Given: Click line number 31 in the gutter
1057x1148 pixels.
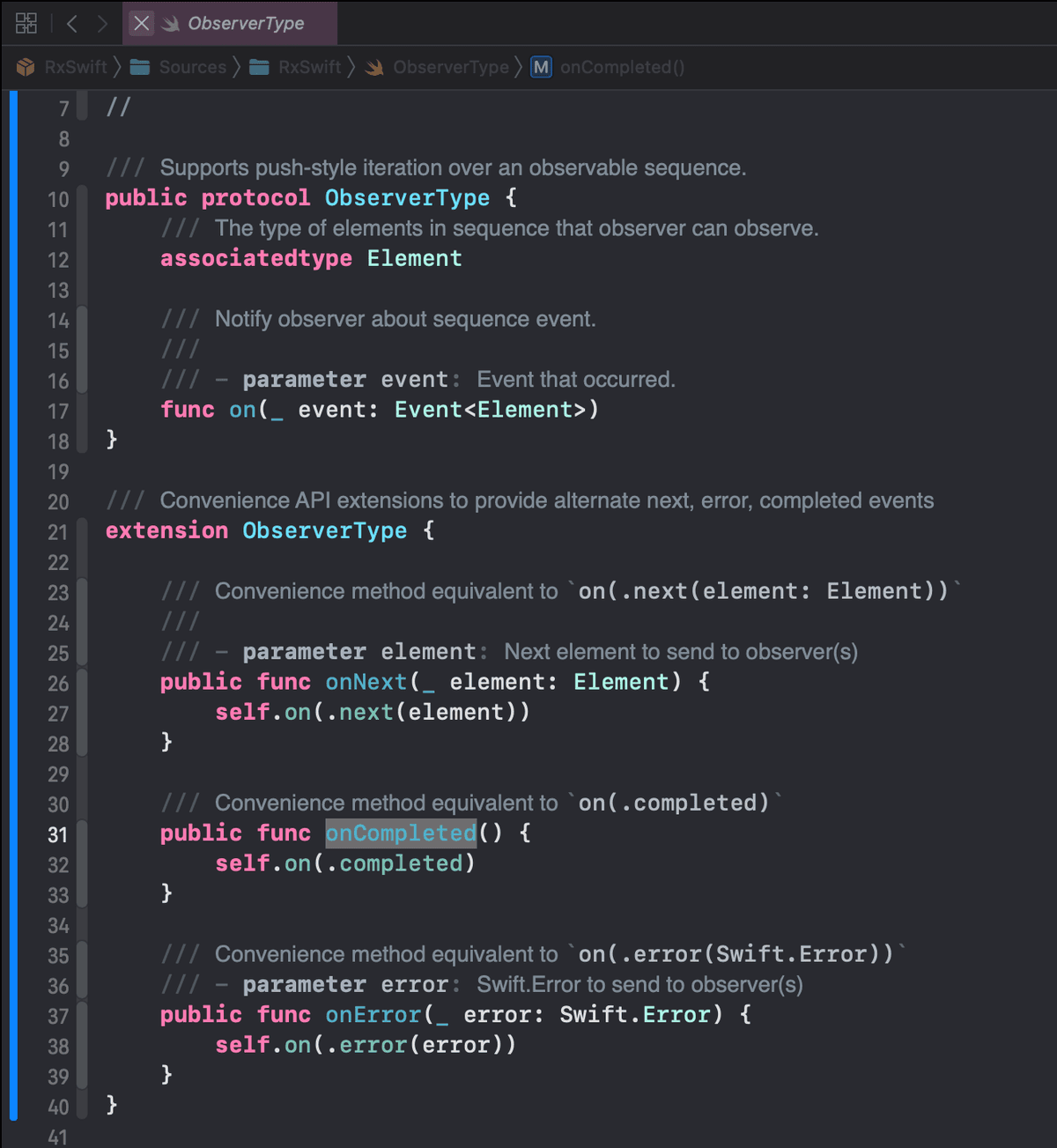Looking at the screenshot, I should point(58,835).
